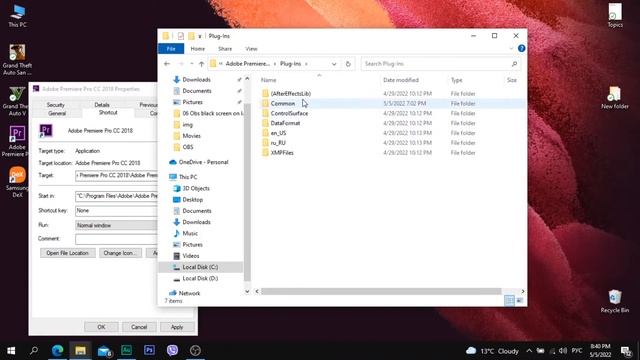Switch to Security tab in Properties
640x360 pixels.
[56, 105]
